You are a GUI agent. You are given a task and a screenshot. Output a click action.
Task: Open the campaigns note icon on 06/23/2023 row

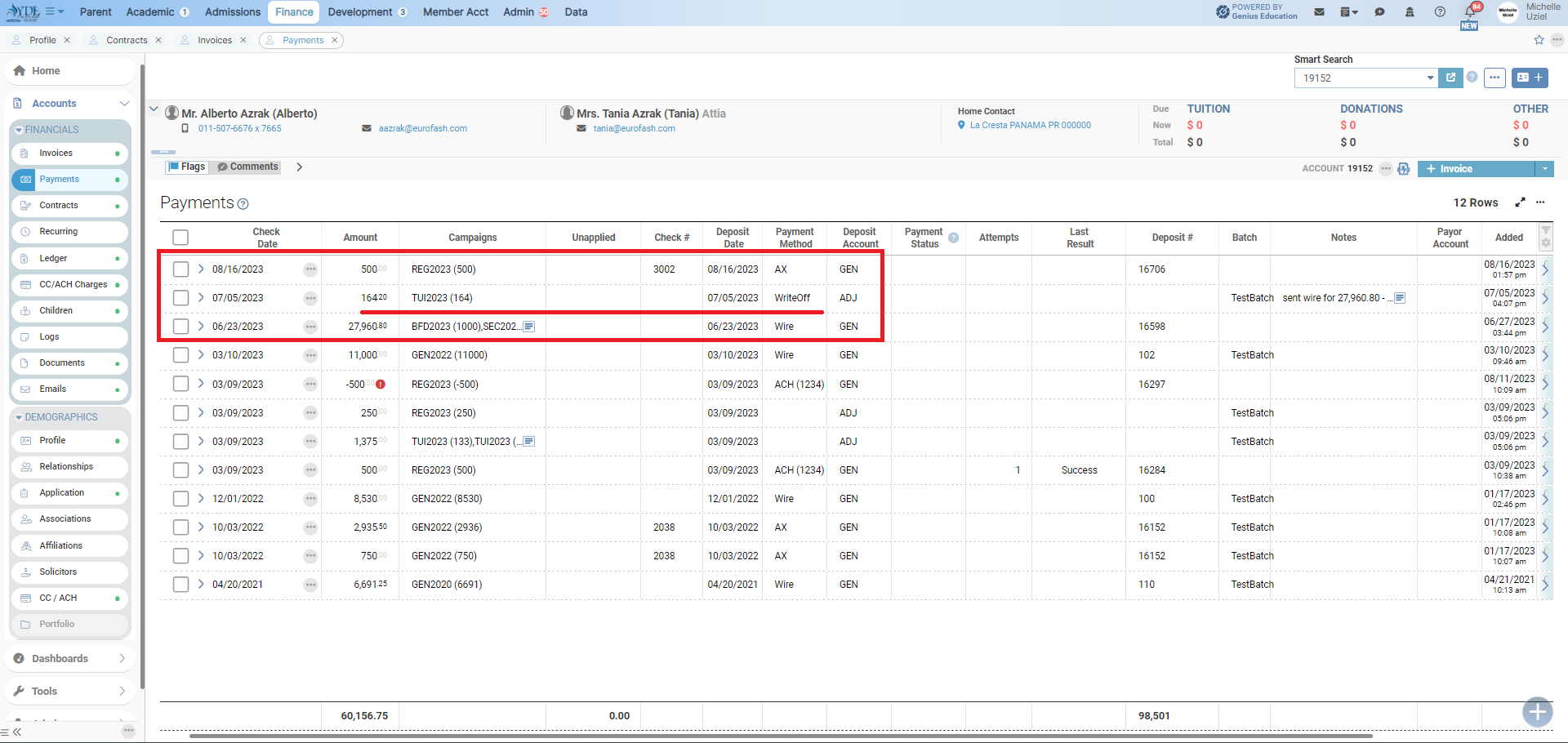click(x=529, y=327)
